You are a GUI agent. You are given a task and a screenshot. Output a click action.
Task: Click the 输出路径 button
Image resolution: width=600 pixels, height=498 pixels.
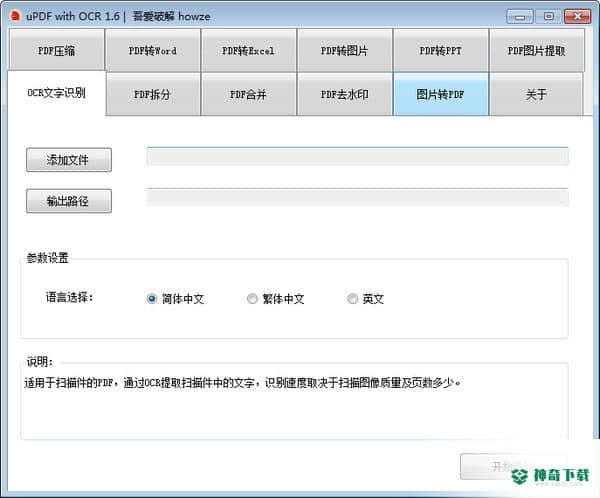(69, 201)
